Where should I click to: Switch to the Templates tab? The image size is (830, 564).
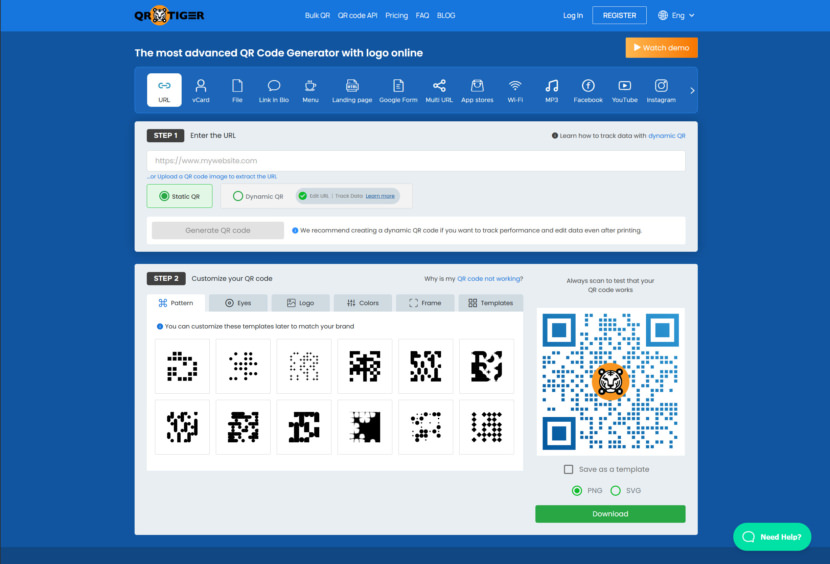(491, 303)
